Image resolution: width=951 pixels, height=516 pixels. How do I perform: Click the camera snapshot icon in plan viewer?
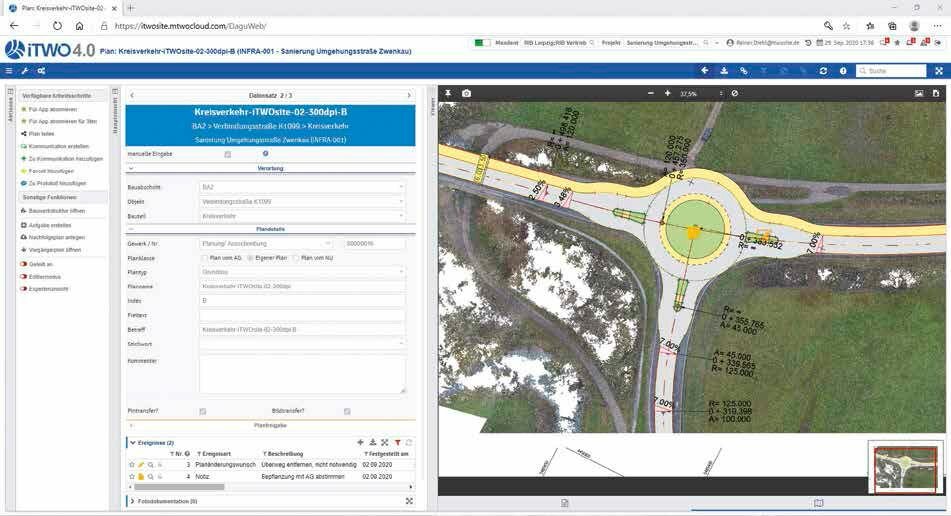[x=466, y=93]
